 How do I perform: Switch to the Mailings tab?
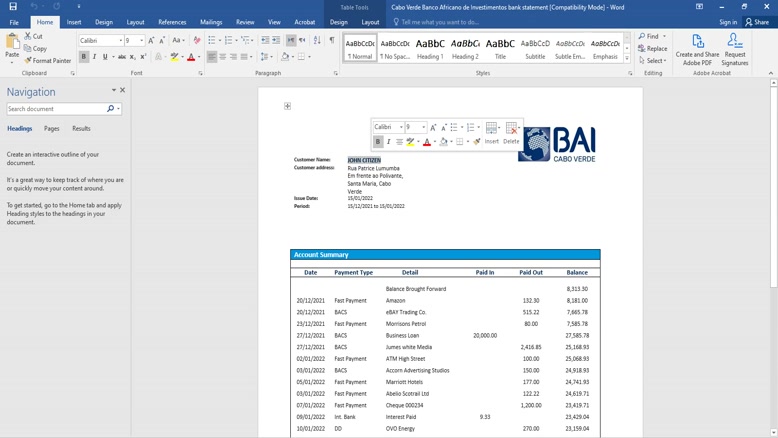211,22
